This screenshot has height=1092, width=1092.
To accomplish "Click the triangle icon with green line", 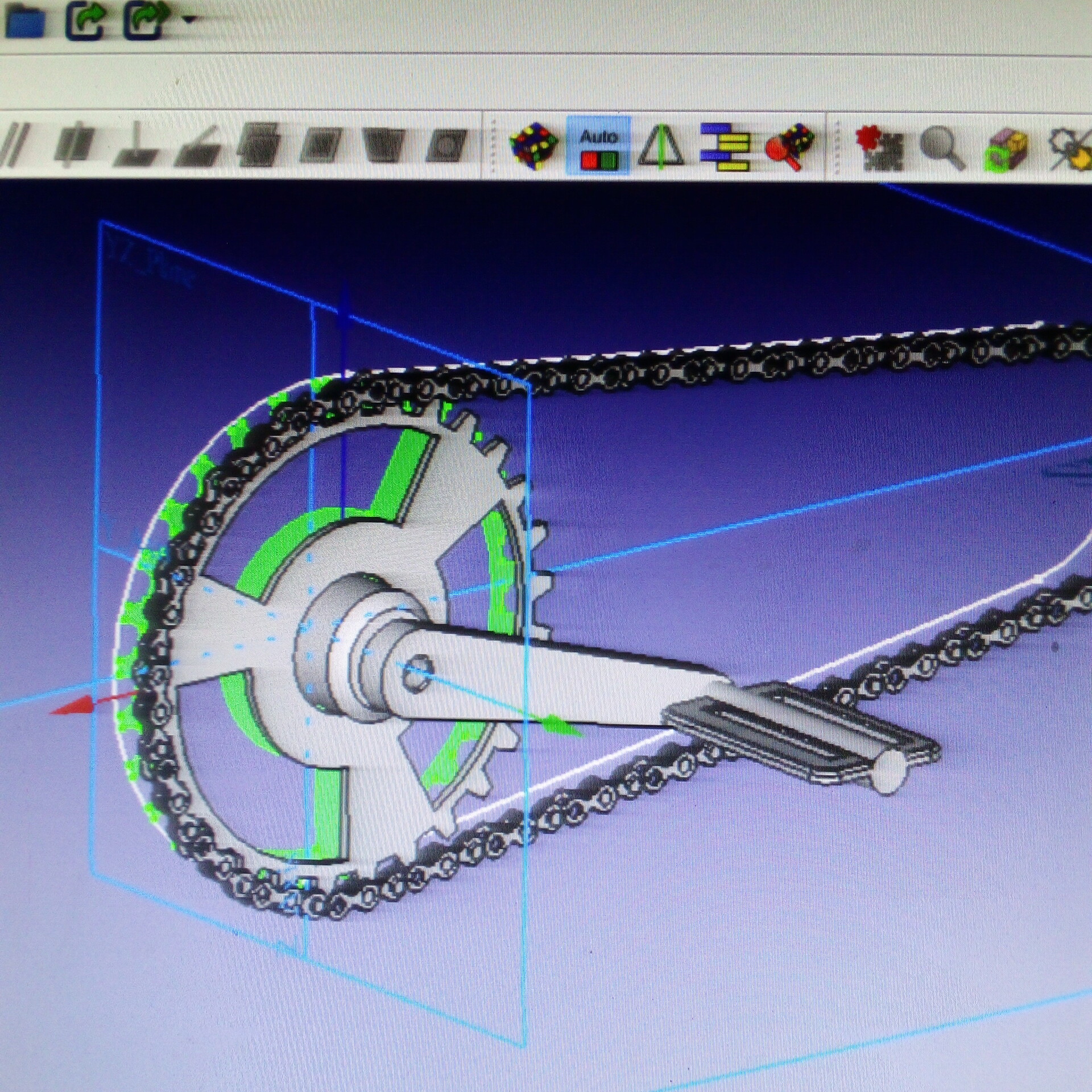I will [661, 147].
